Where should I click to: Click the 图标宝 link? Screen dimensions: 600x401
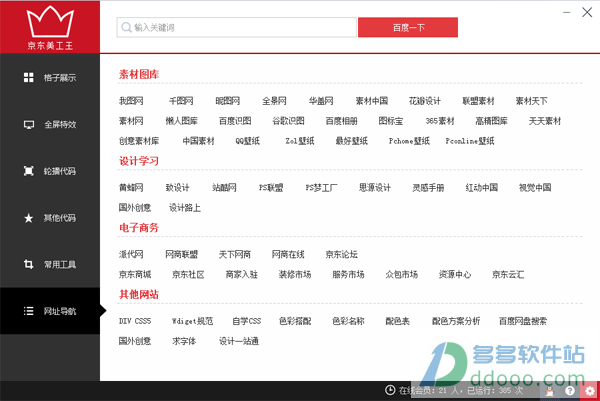[x=391, y=121]
